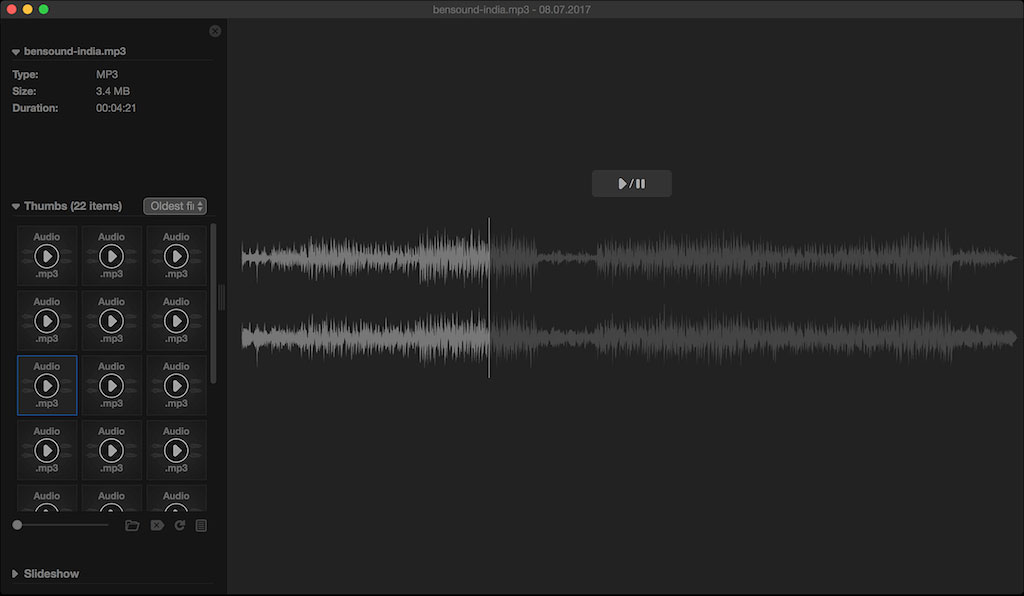Select the highlighted audio thumbnail in third row
This screenshot has height=596, width=1024.
[x=47, y=385]
